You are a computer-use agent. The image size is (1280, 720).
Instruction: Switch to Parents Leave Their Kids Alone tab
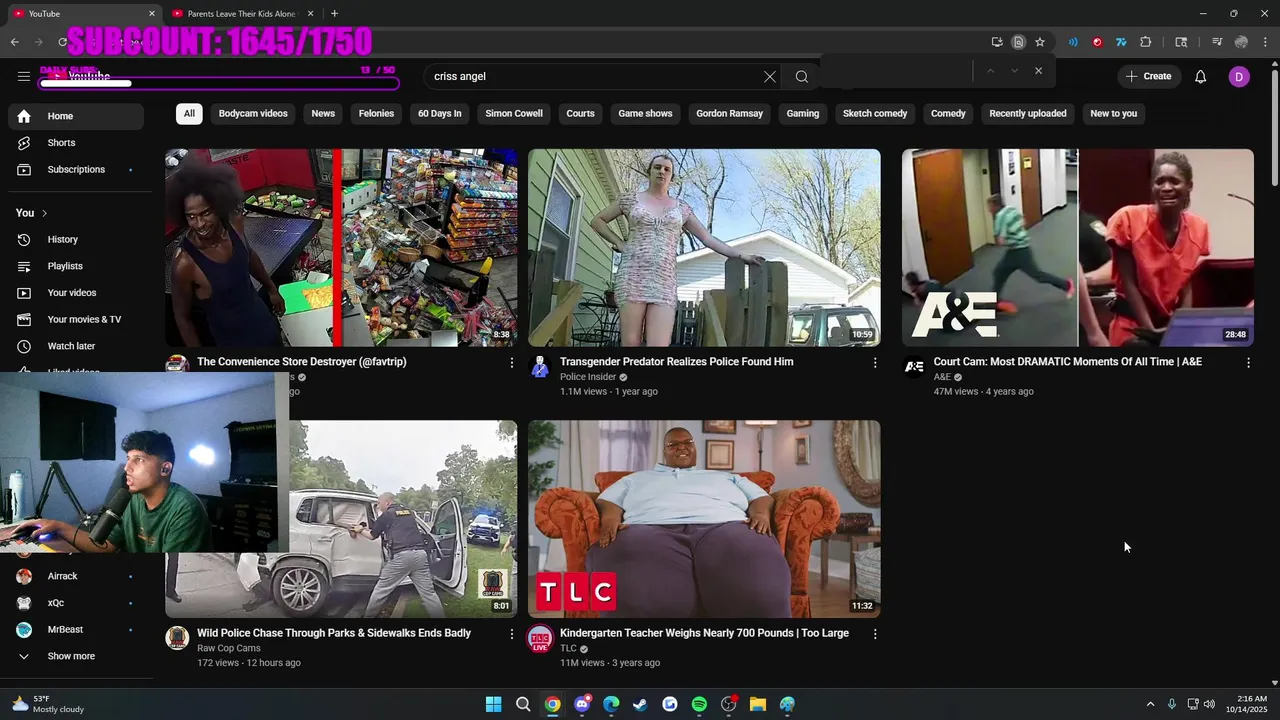[x=243, y=14]
